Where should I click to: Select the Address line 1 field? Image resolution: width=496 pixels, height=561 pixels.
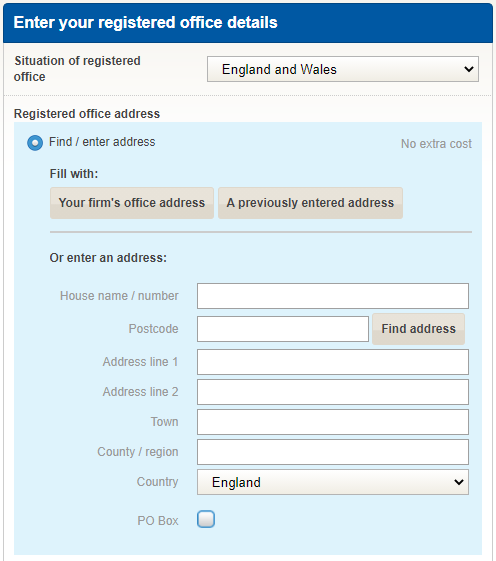[332, 362]
